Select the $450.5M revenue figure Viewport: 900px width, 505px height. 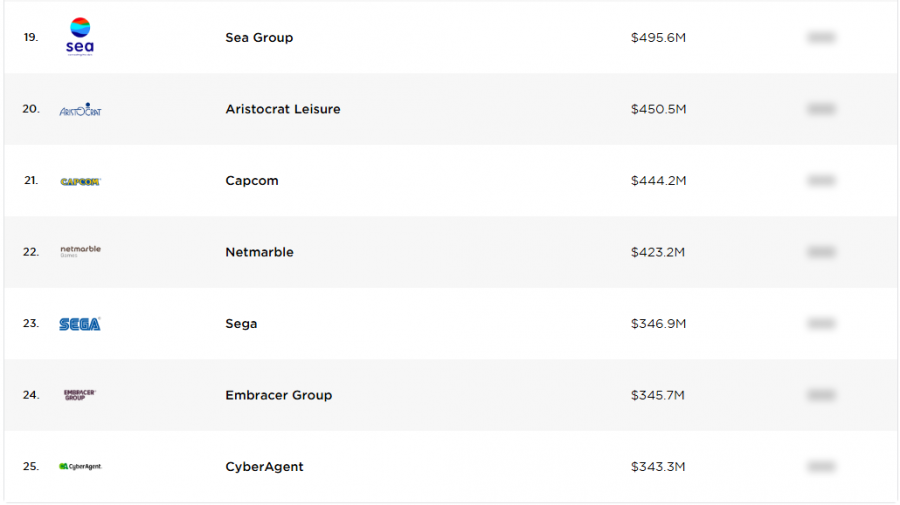tap(658, 109)
